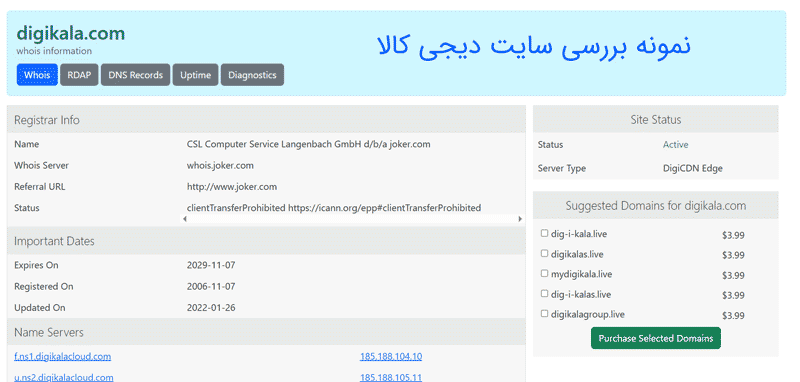
Task: Click the Expires On label
Action: pos(36,265)
